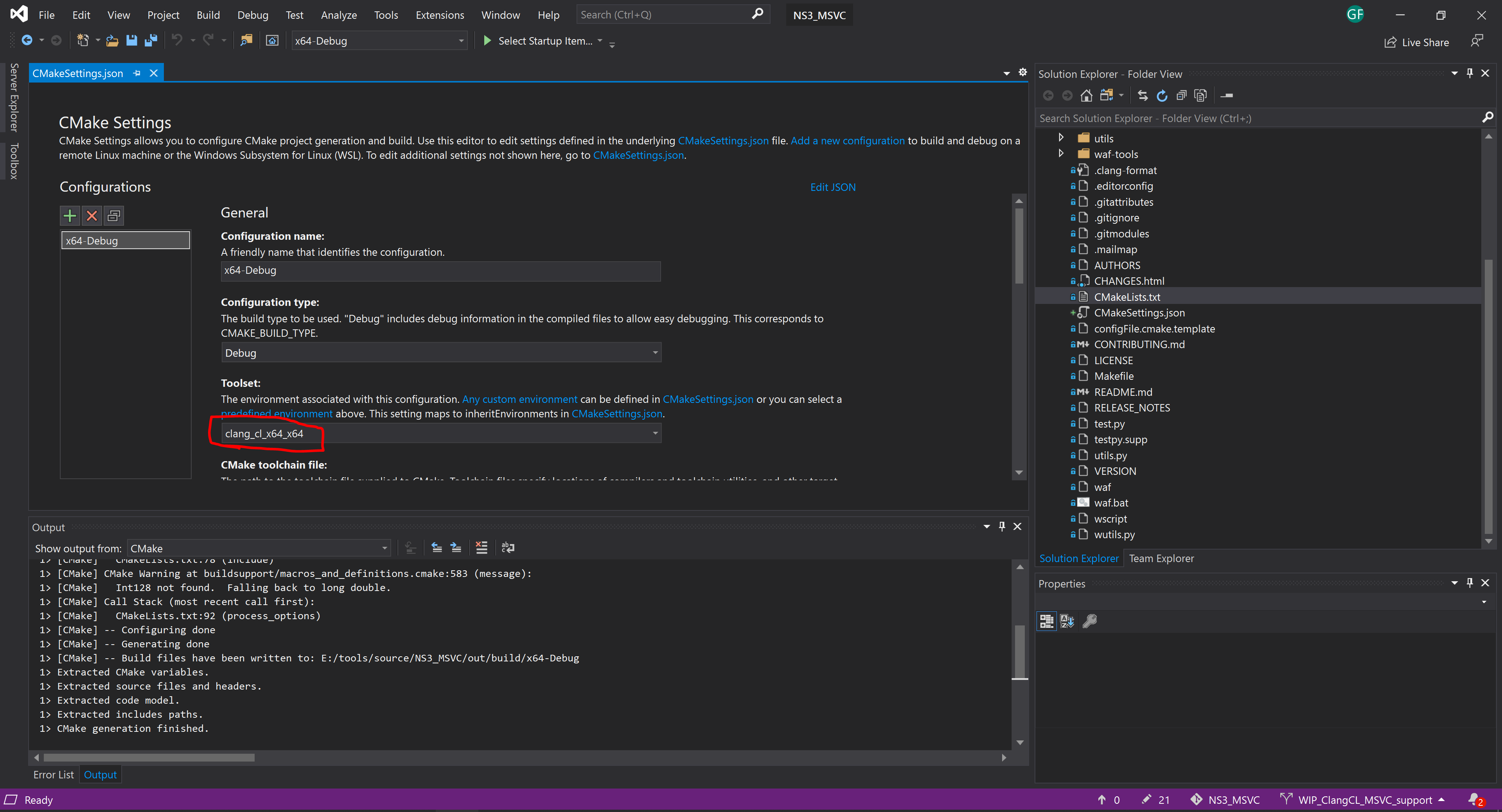Remove the selected configuration via red X icon

pyautogui.click(x=92, y=216)
